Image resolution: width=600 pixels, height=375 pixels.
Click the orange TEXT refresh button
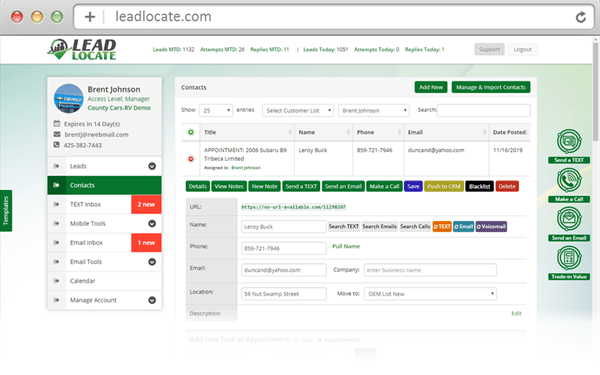[442, 227]
